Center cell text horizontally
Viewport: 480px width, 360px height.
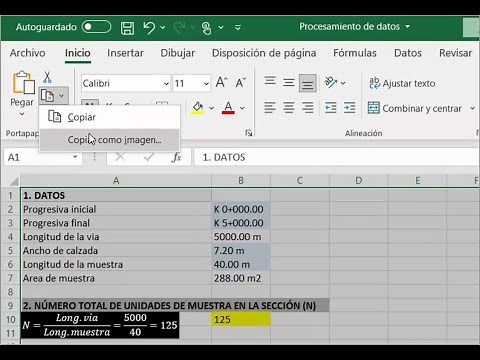289,108
